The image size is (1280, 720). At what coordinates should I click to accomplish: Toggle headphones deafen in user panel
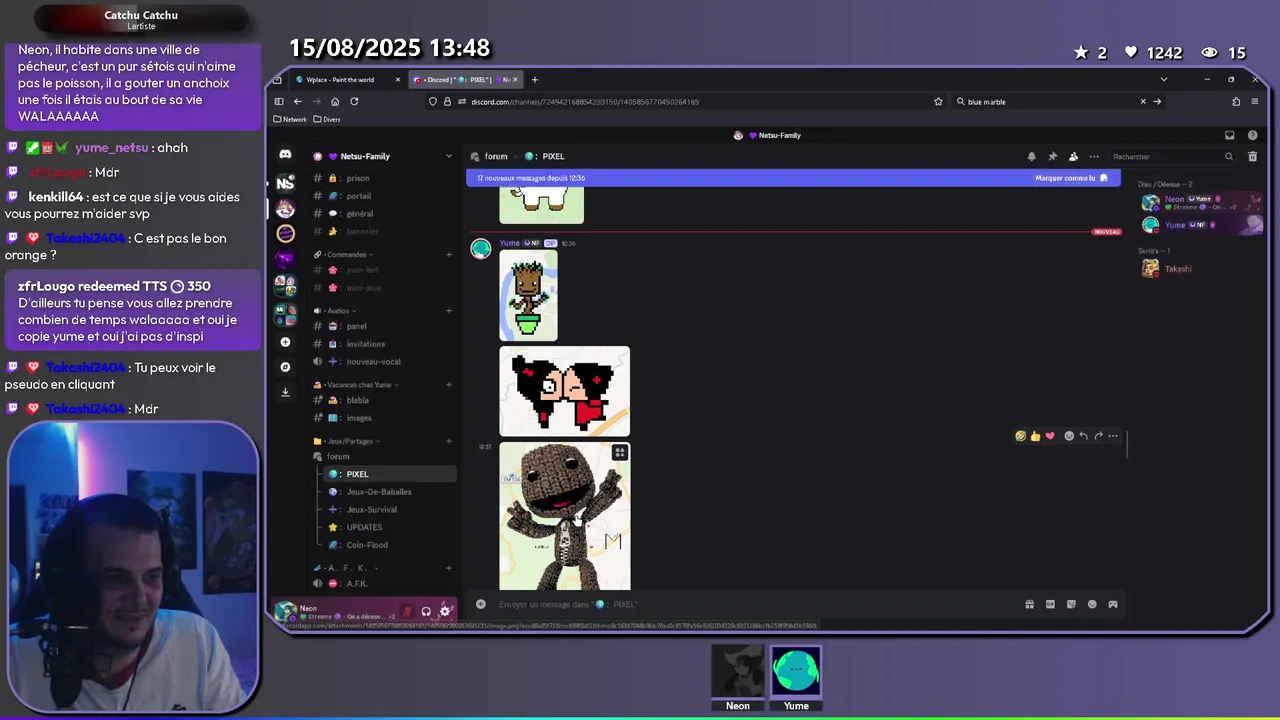(x=426, y=611)
